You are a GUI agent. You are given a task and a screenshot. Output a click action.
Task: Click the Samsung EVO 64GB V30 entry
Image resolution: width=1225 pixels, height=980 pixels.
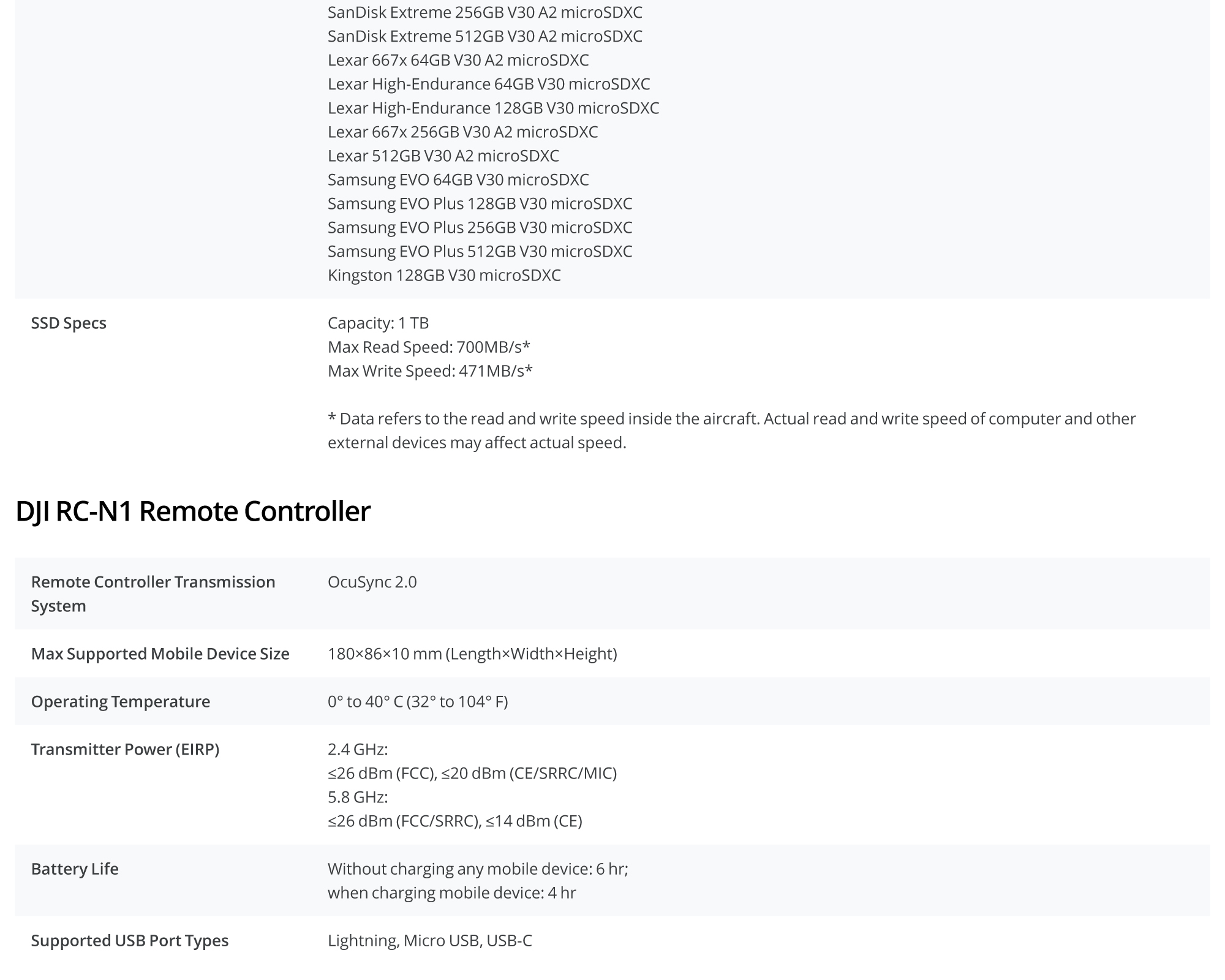(458, 180)
